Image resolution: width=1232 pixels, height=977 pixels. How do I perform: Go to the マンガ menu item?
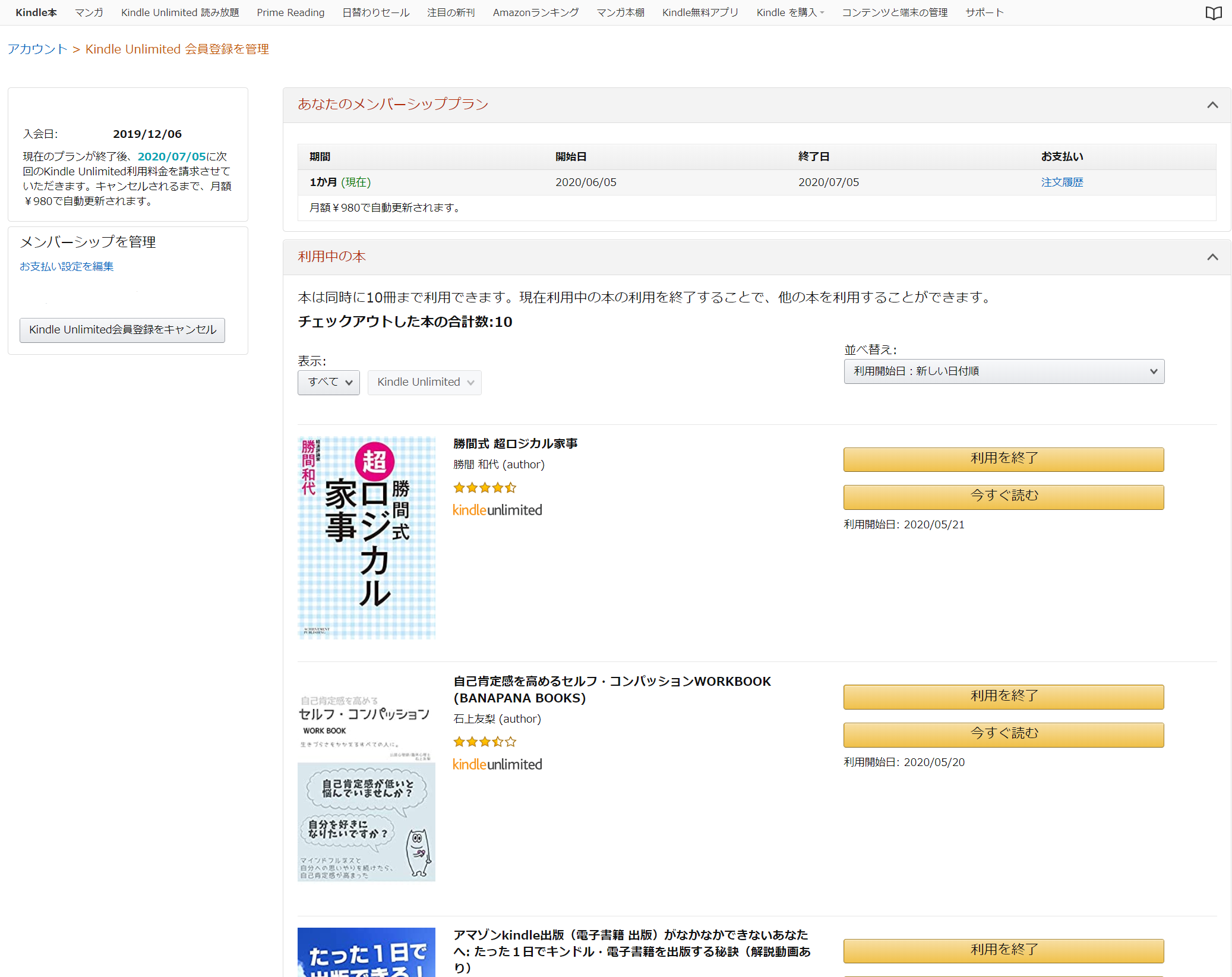click(89, 12)
